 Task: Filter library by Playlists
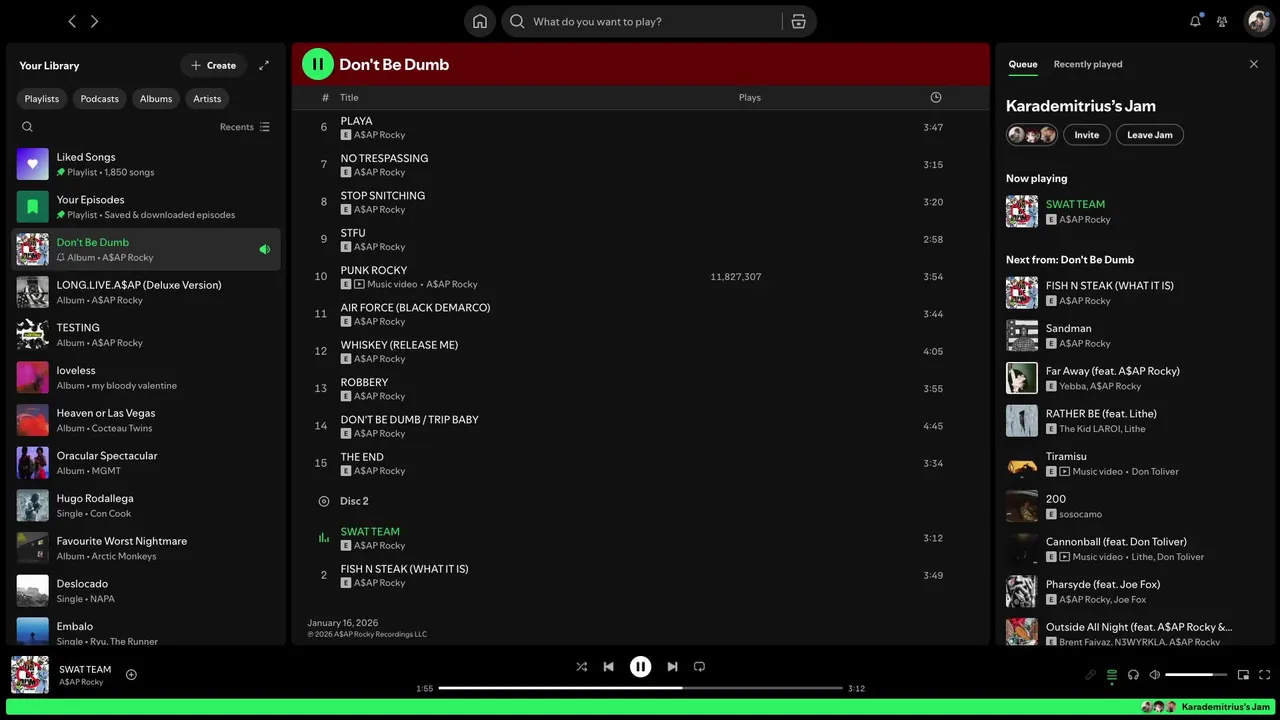pyautogui.click(x=42, y=98)
